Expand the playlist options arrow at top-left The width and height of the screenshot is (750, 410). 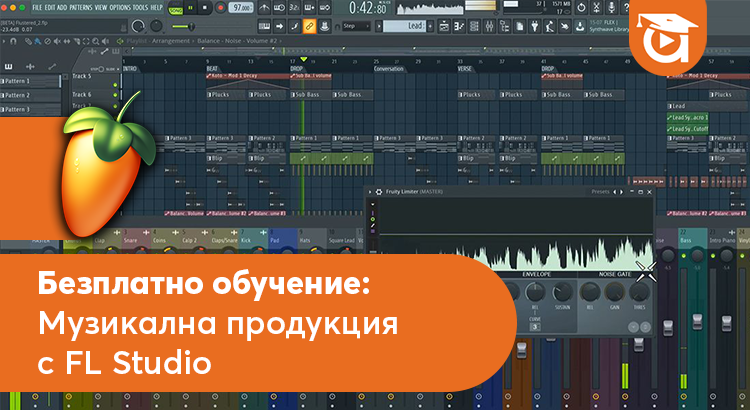click(x=4, y=41)
